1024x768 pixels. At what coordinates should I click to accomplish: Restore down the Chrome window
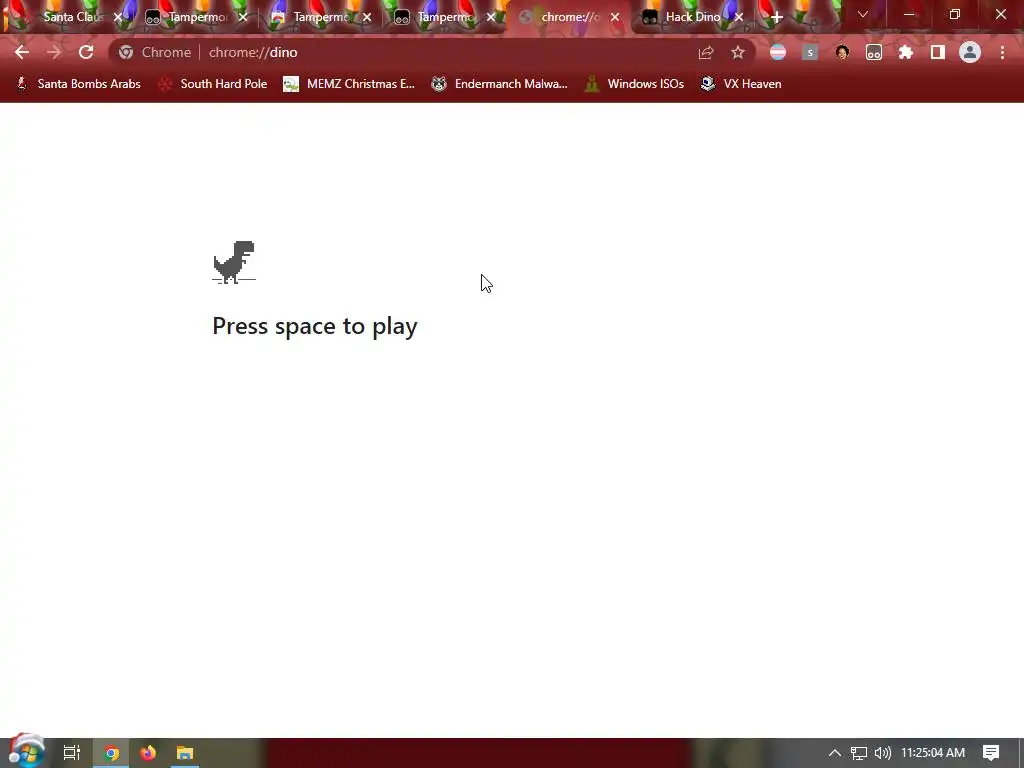pyautogui.click(x=955, y=14)
